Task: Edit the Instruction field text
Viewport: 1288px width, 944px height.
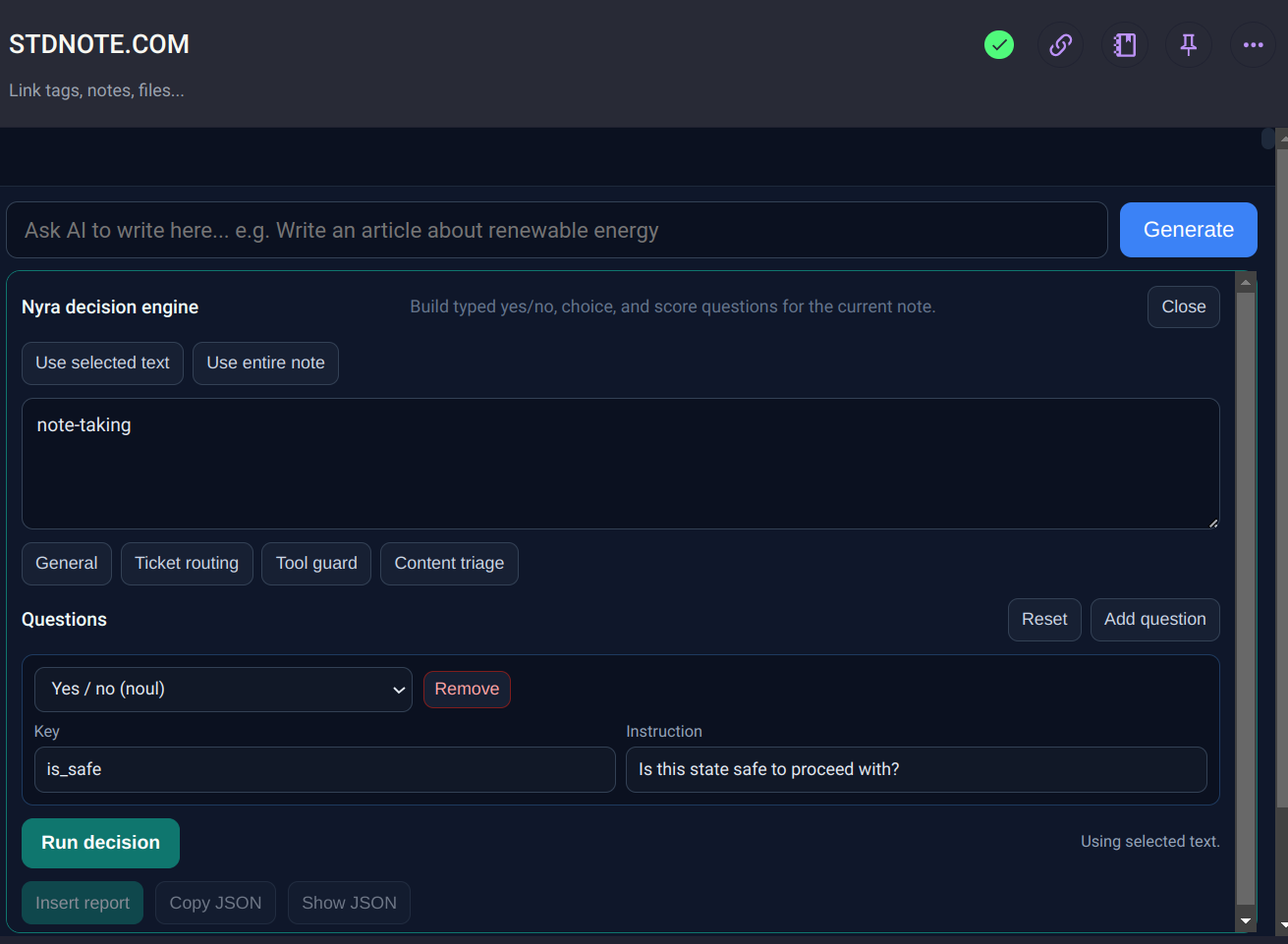Action: [917, 770]
